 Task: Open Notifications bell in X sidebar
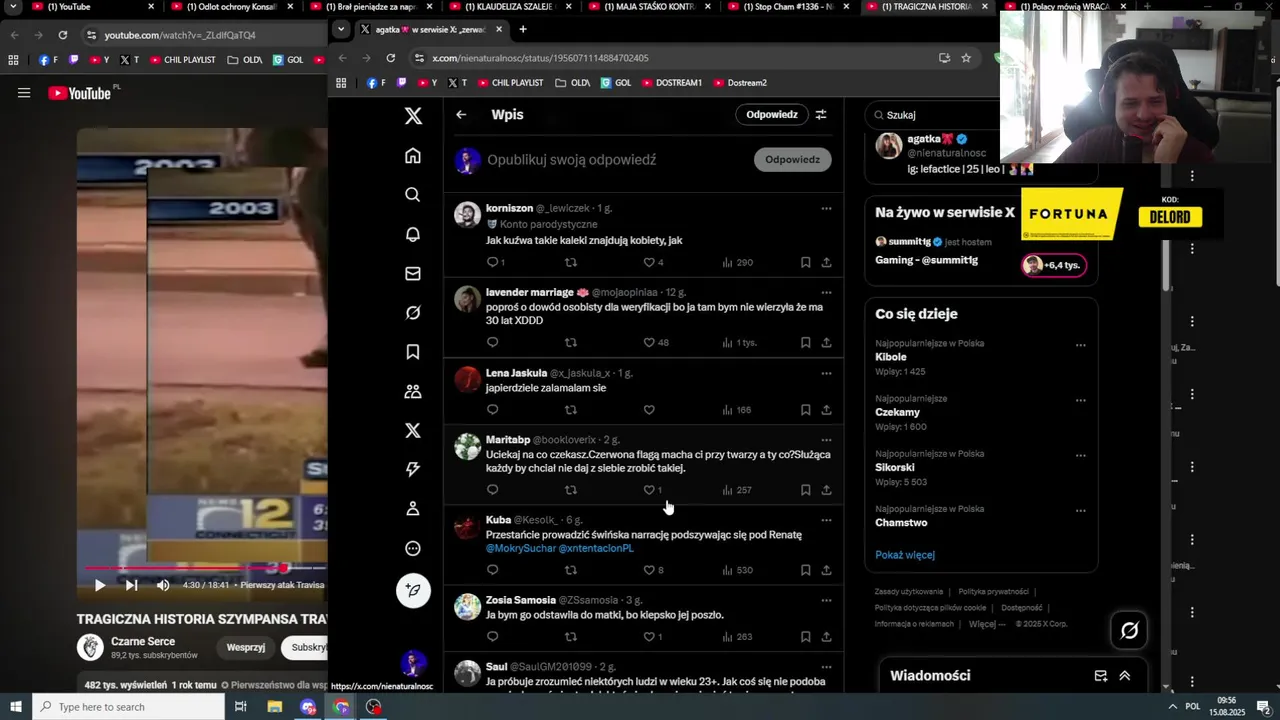[413, 234]
